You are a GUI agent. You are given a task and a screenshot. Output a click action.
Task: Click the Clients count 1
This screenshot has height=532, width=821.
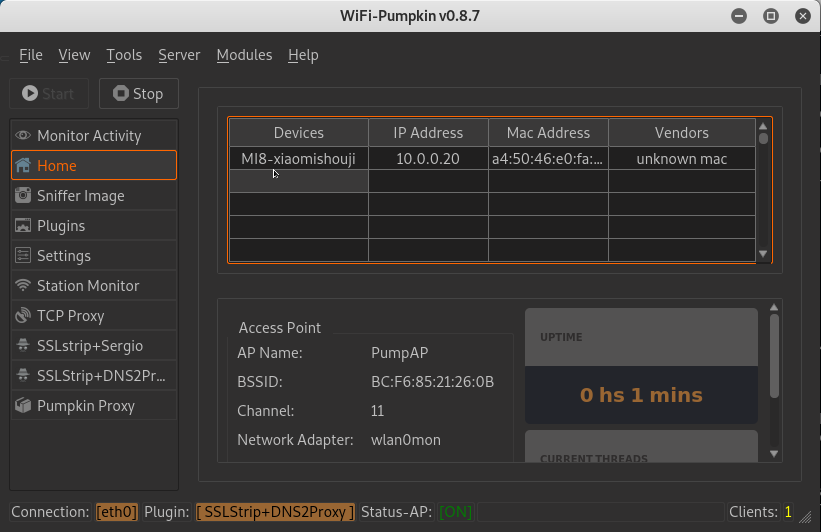[x=788, y=512]
